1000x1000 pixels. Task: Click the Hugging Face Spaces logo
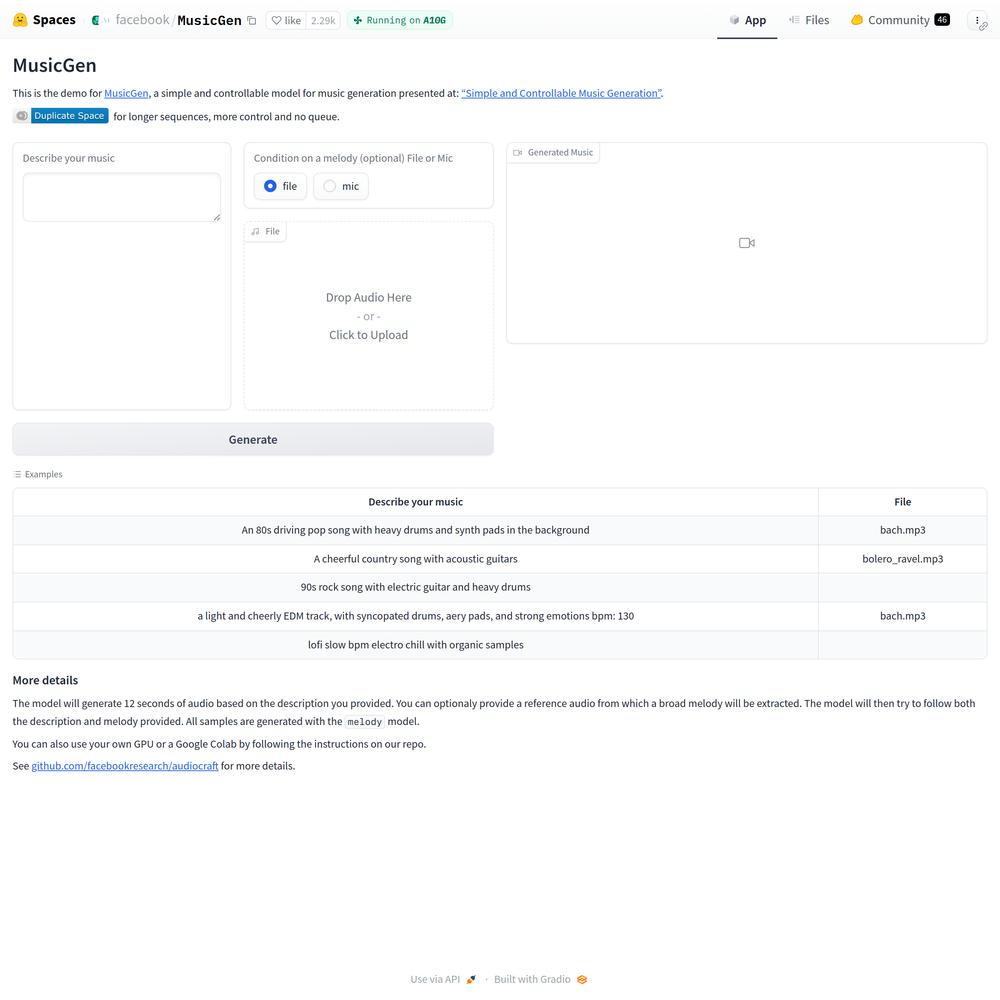(20, 20)
